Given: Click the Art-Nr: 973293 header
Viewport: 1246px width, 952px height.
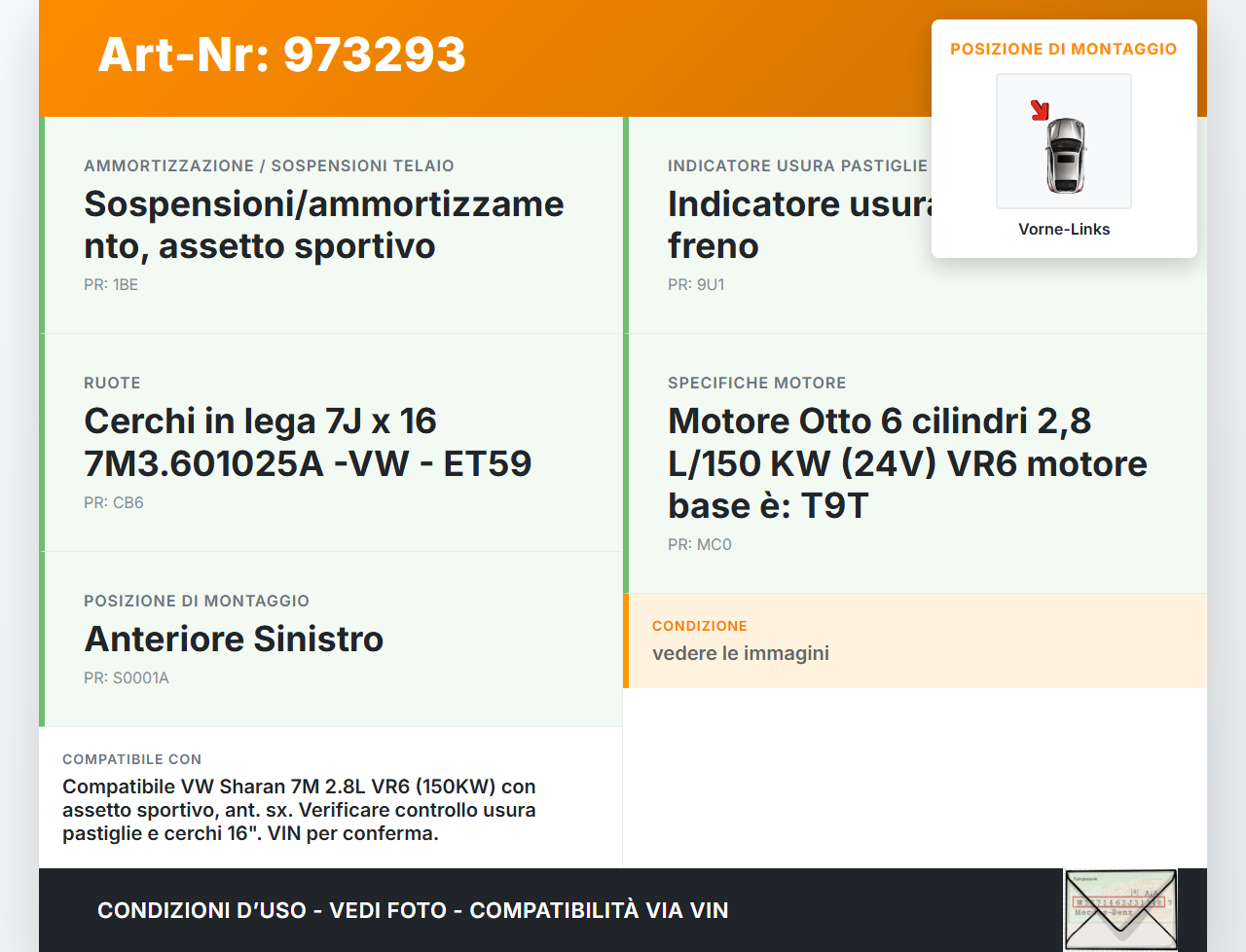Looking at the screenshot, I should click(281, 55).
